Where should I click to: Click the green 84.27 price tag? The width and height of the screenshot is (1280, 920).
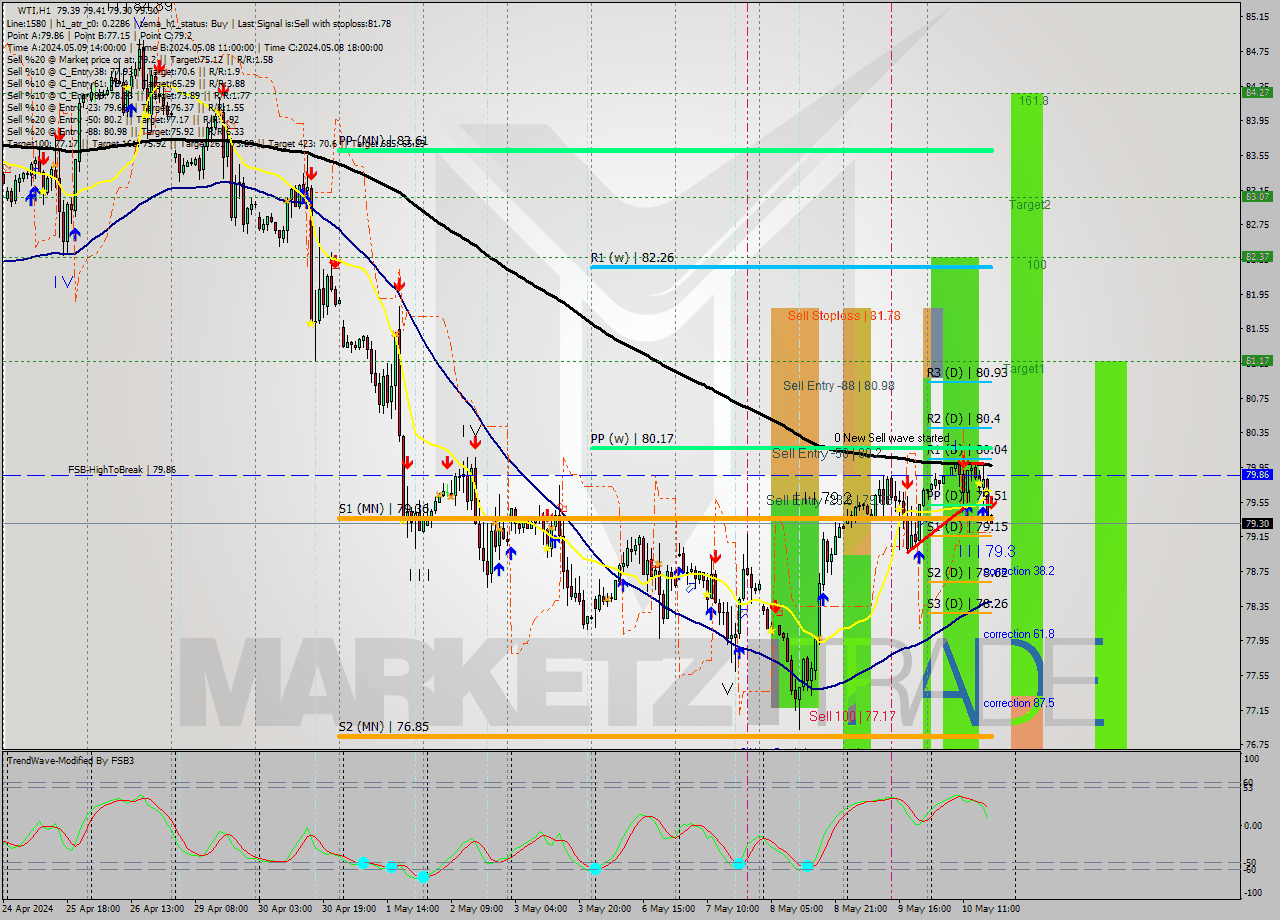pyautogui.click(x=1257, y=92)
